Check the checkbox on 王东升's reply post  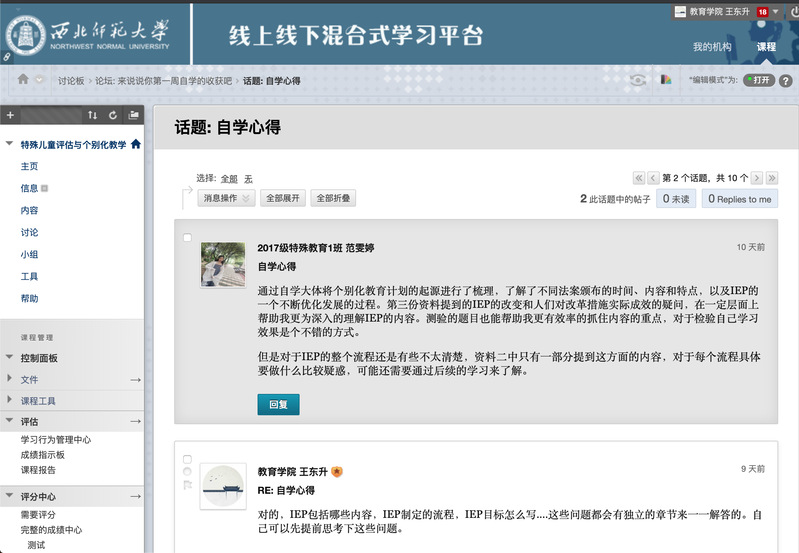click(187, 459)
